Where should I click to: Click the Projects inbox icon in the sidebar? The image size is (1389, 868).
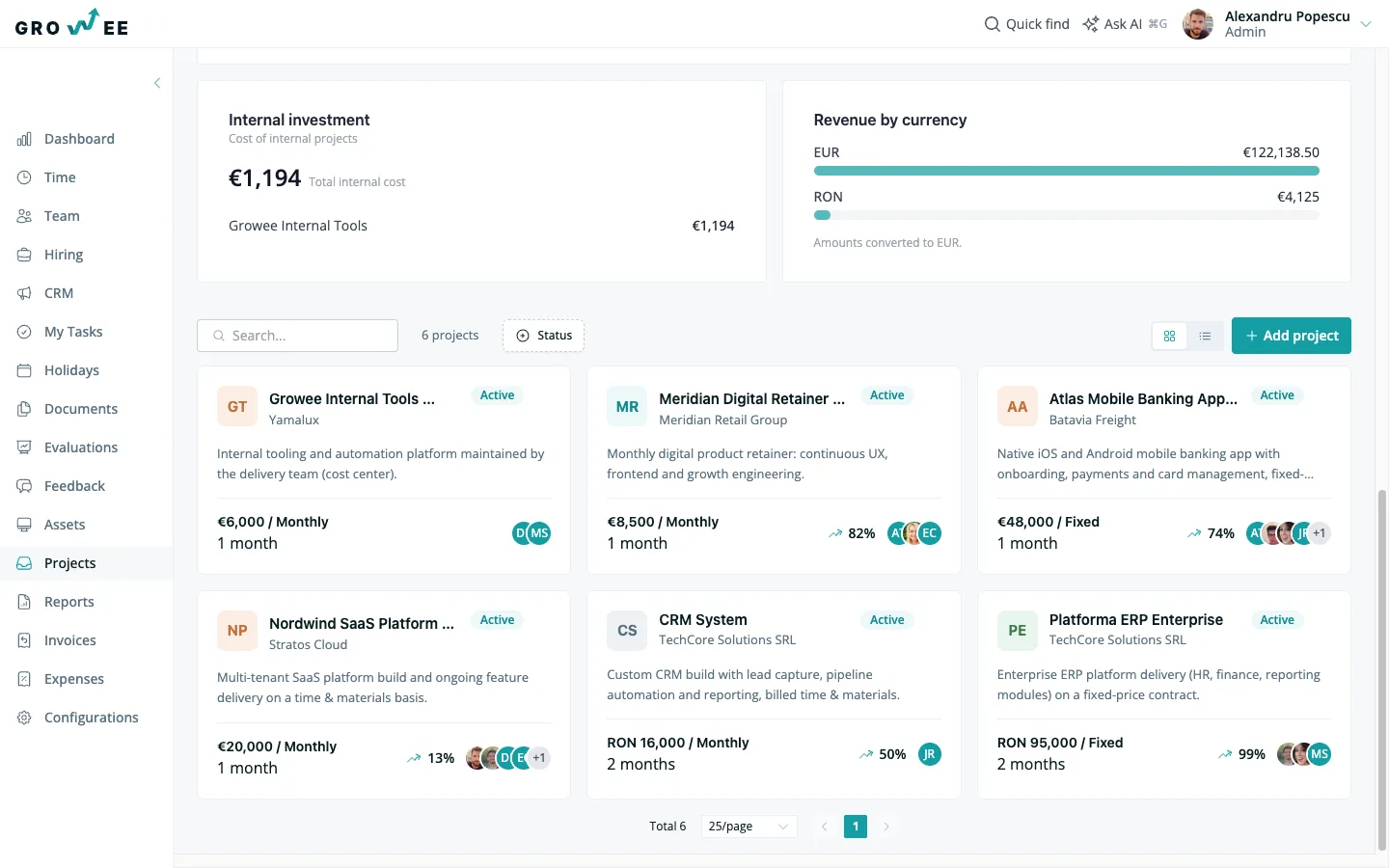[24, 563]
